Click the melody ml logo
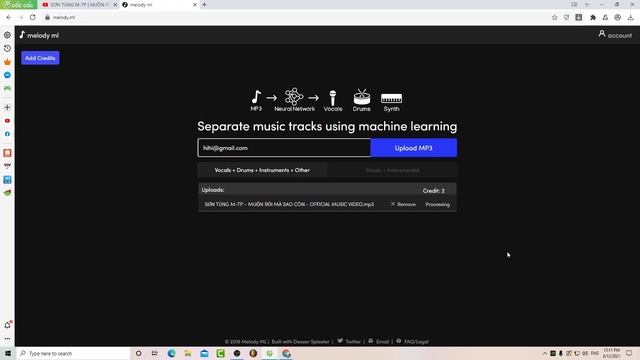Image resolution: width=640 pixels, height=360 pixels. point(39,35)
